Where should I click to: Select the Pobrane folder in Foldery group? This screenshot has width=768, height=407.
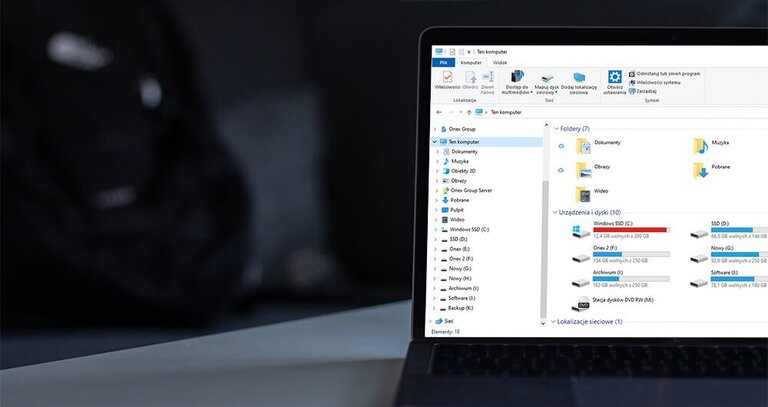coord(700,170)
